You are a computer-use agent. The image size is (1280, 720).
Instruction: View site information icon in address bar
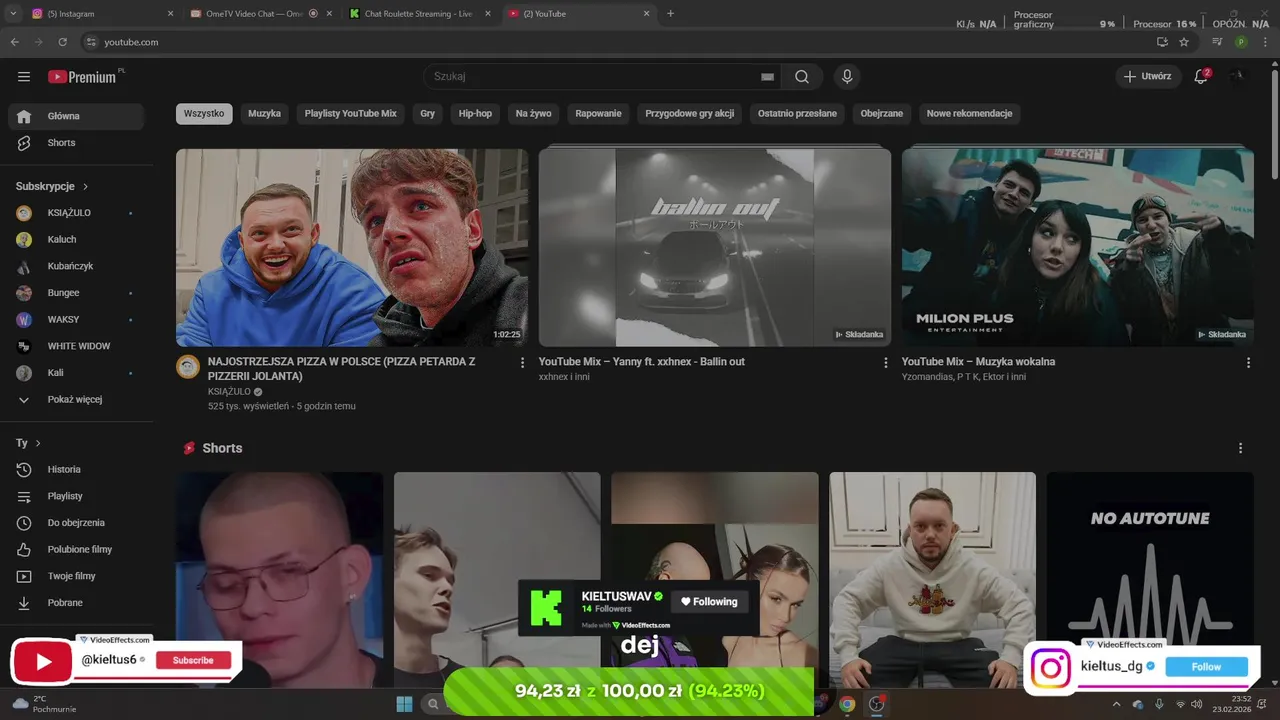point(91,42)
